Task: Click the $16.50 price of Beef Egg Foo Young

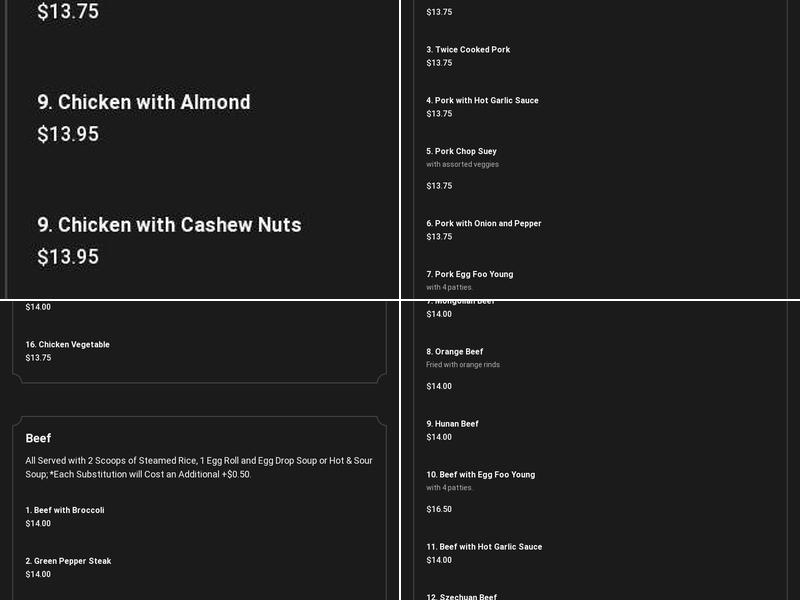Action: [x=439, y=509]
